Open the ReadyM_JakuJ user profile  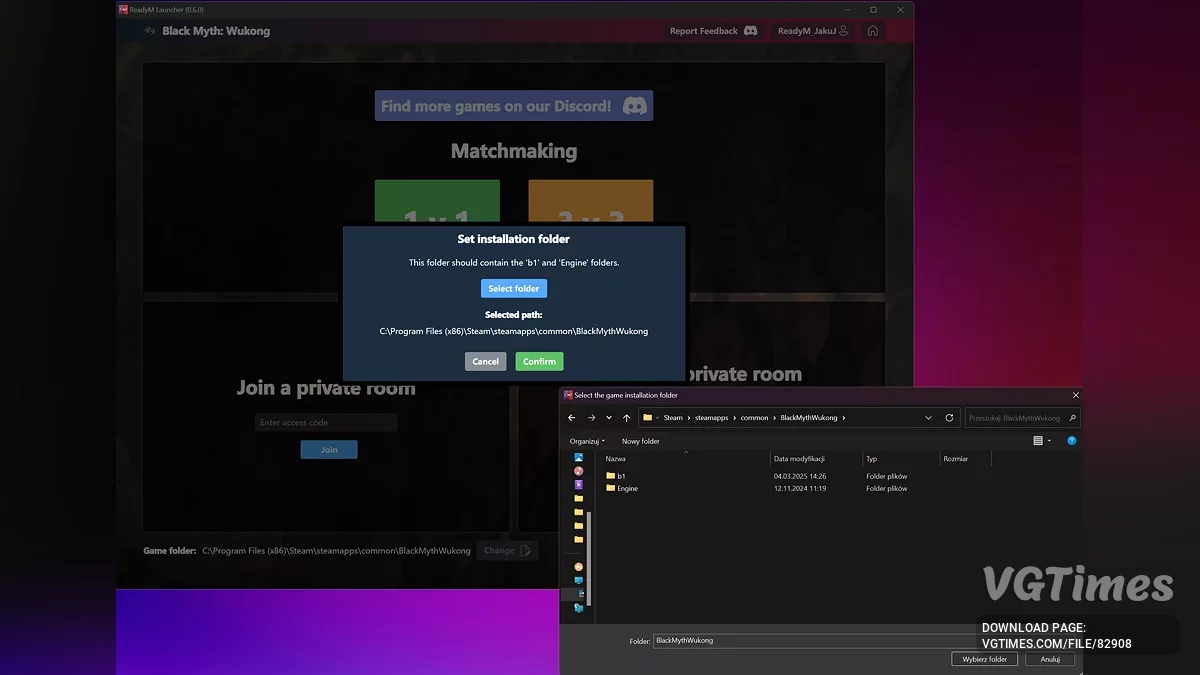coord(812,31)
